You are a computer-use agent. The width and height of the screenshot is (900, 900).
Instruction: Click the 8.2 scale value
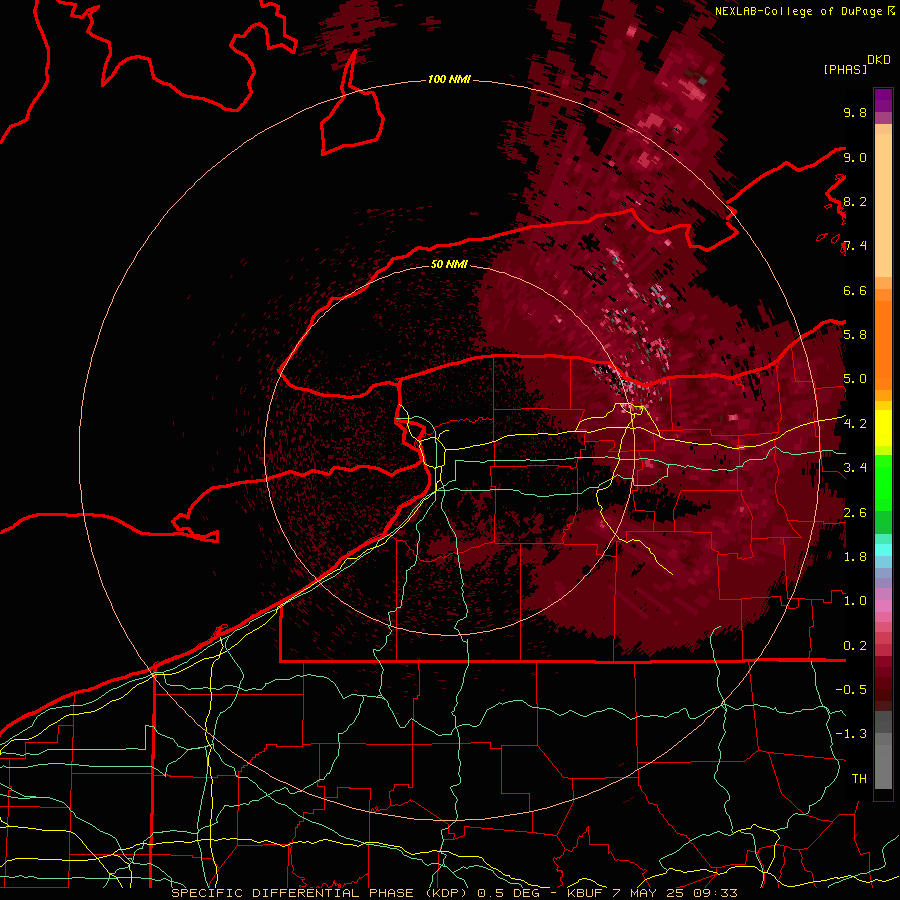tap(855, 201)
